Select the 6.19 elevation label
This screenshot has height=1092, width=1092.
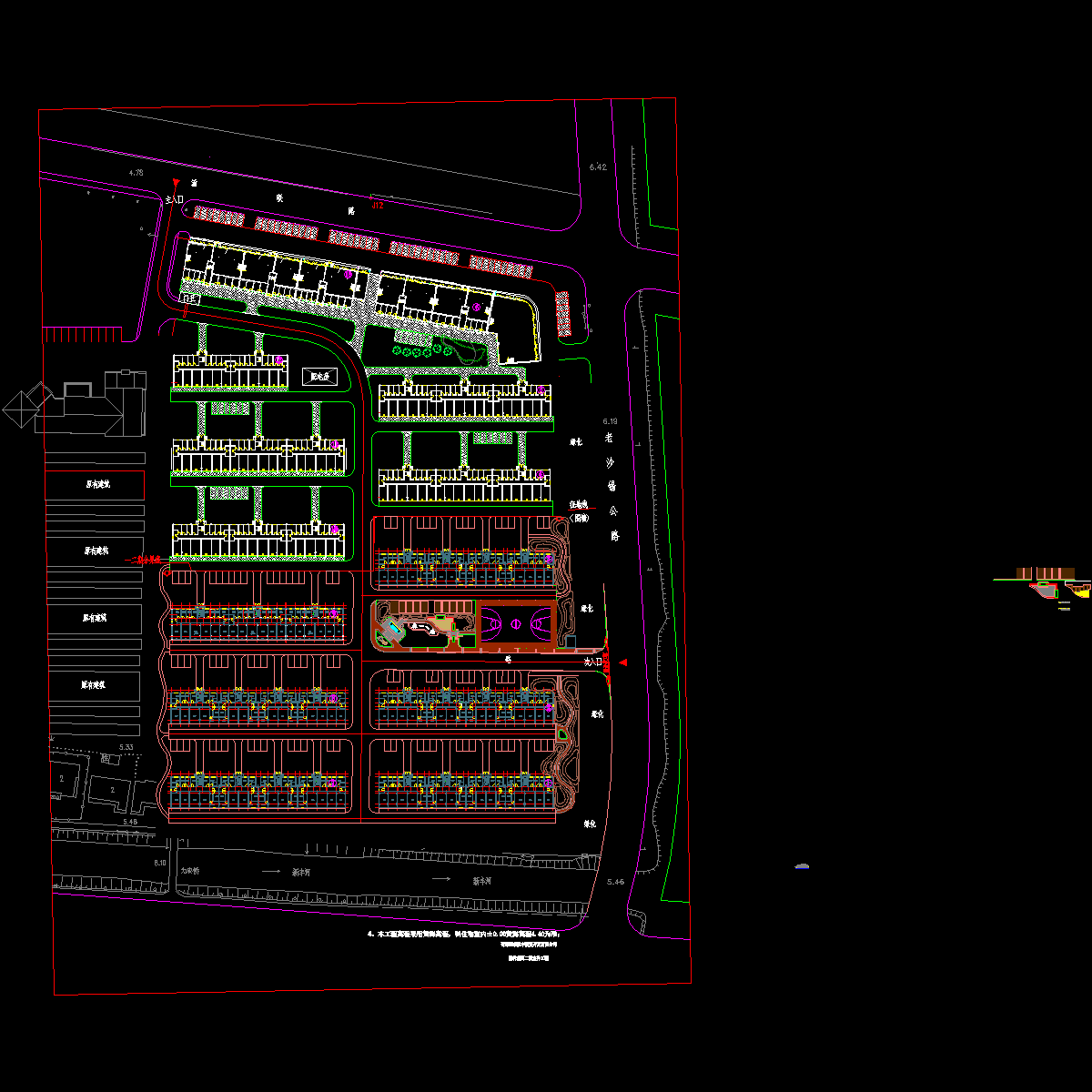click(x=610, y=421)
